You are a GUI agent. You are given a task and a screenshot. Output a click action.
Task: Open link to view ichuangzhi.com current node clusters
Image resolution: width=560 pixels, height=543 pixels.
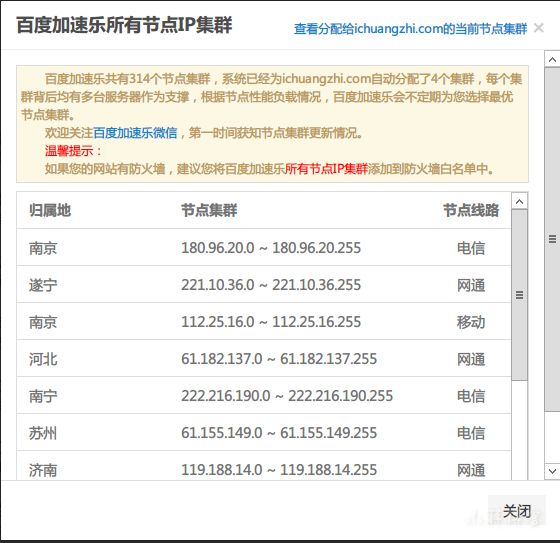pos(410,29)
